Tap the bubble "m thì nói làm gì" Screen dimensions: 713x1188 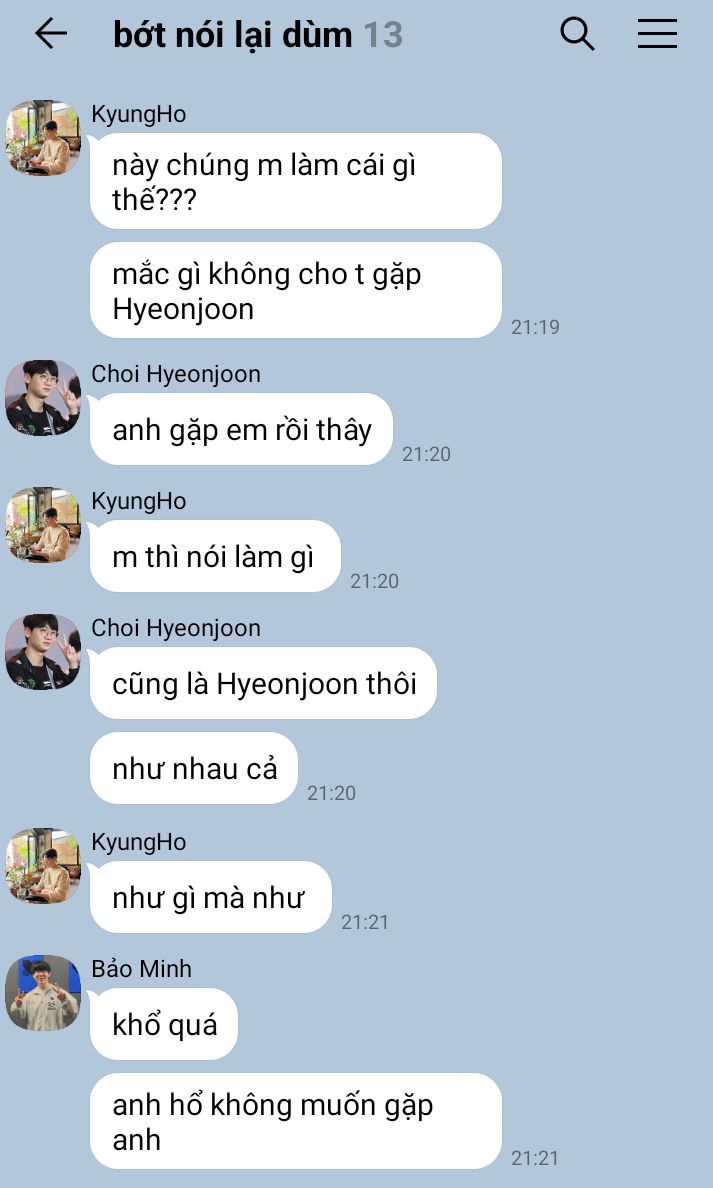coord(215,556)
